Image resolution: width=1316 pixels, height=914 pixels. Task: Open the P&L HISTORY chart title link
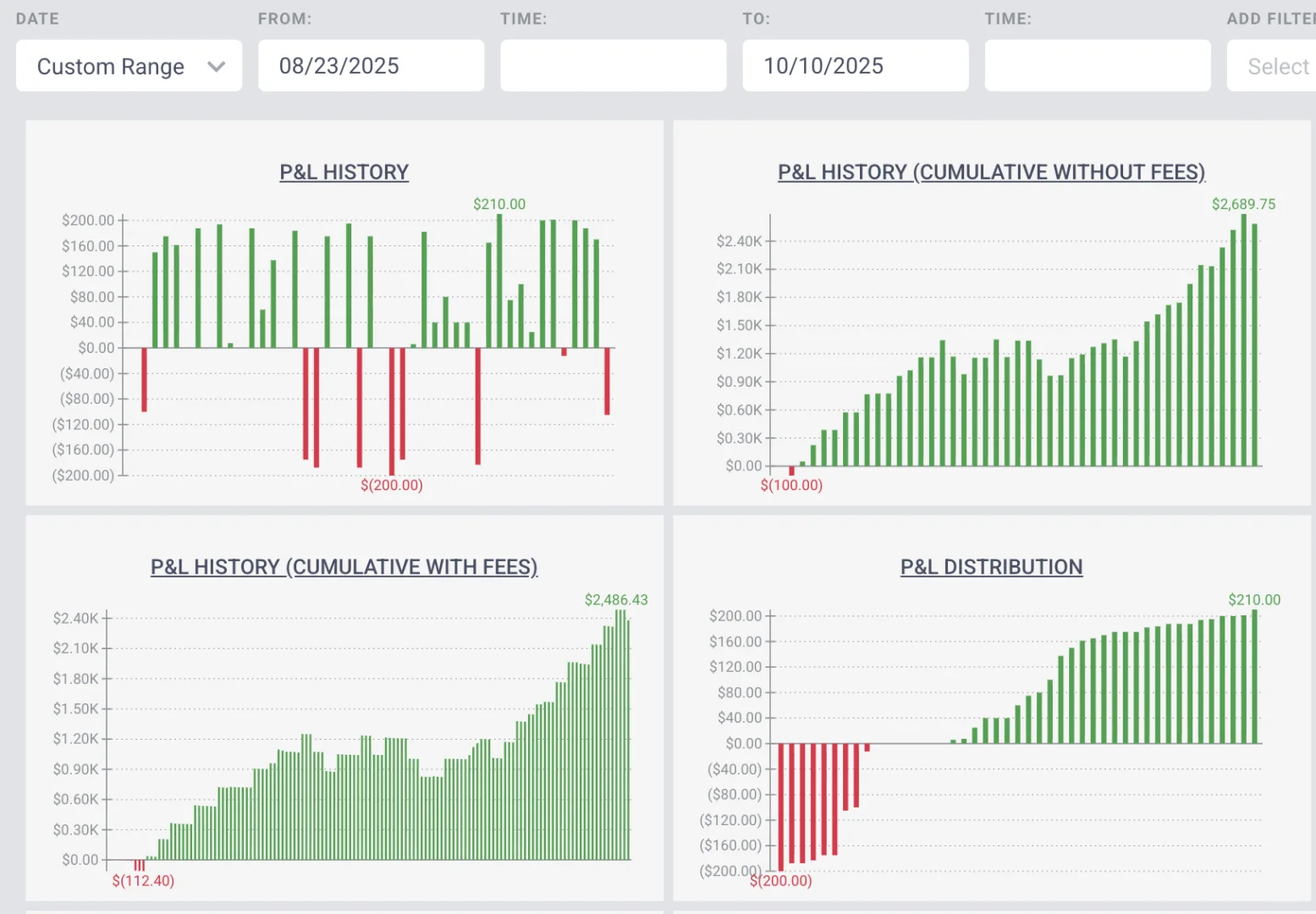coord(344,172)
